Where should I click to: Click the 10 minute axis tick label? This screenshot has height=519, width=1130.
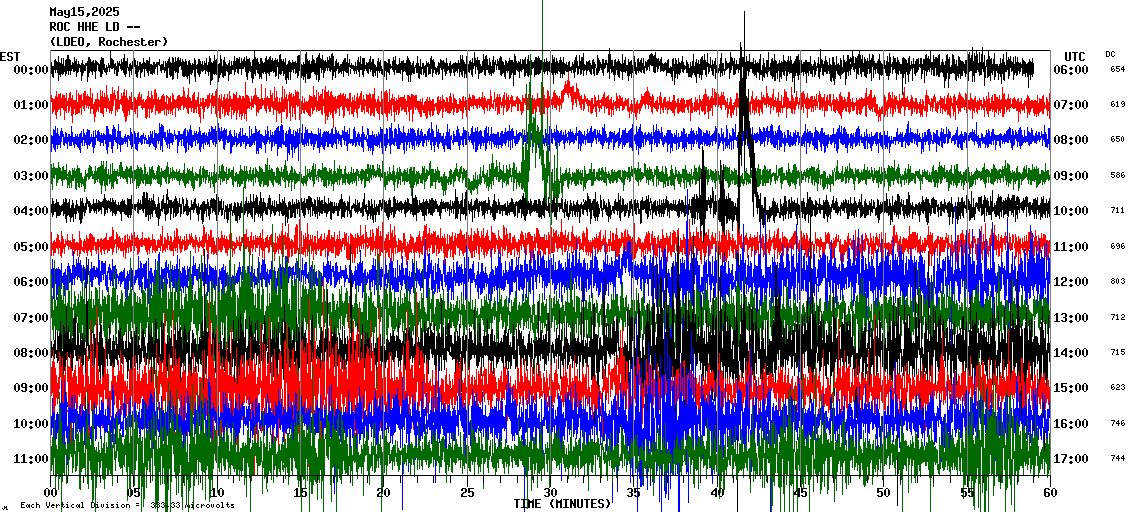pos(217,493)
